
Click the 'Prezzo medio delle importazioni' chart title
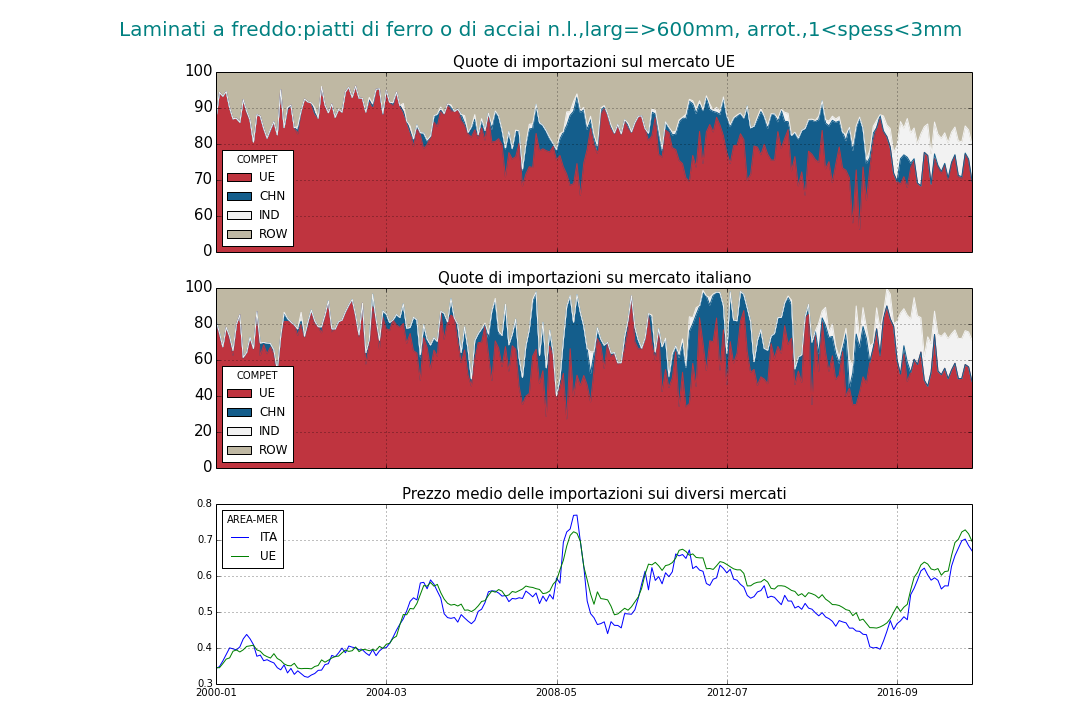(x=594, y=494)
